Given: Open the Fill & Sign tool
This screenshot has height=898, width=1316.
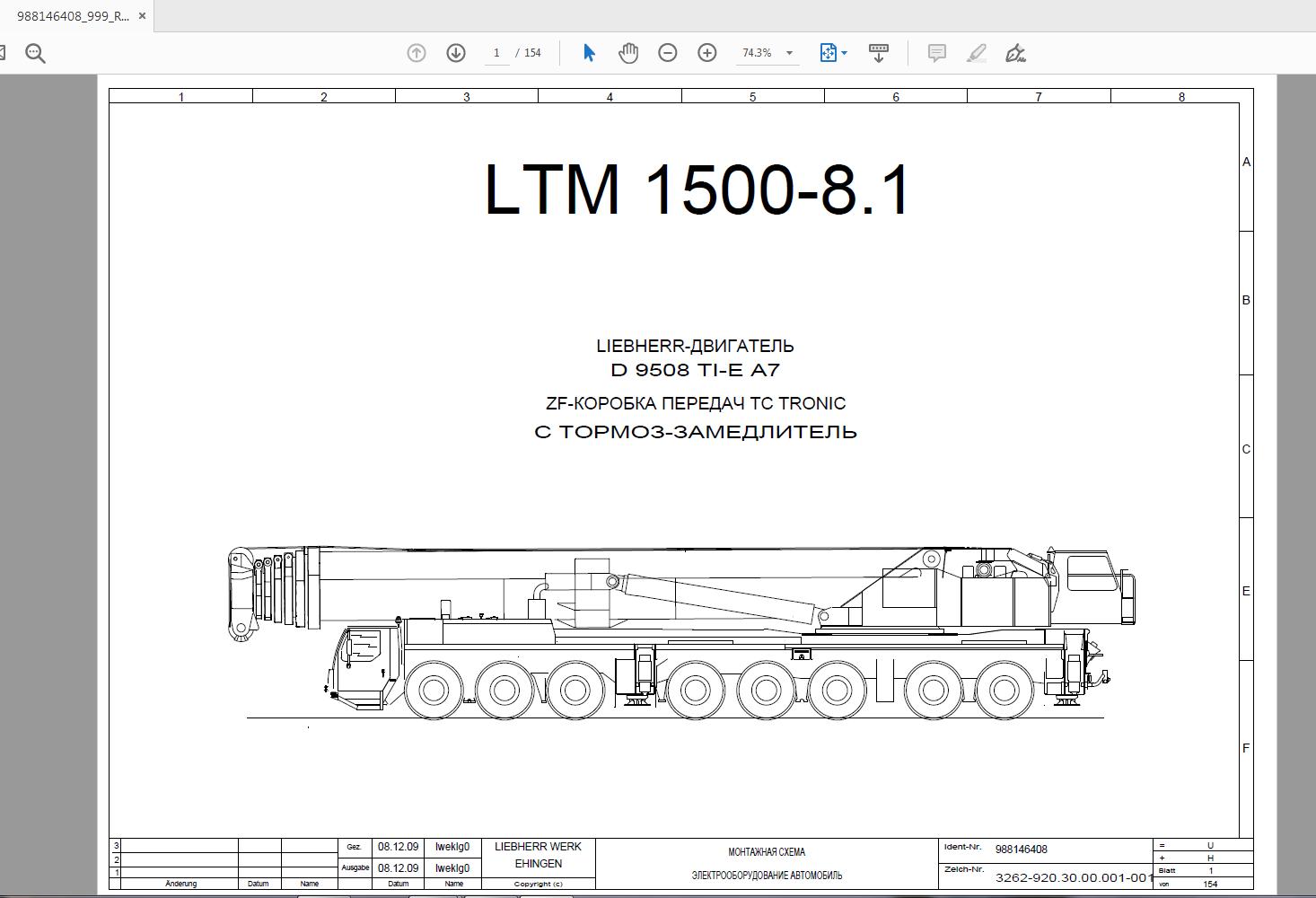Looking at the screenshot, I should click(x=1014, y=52).
